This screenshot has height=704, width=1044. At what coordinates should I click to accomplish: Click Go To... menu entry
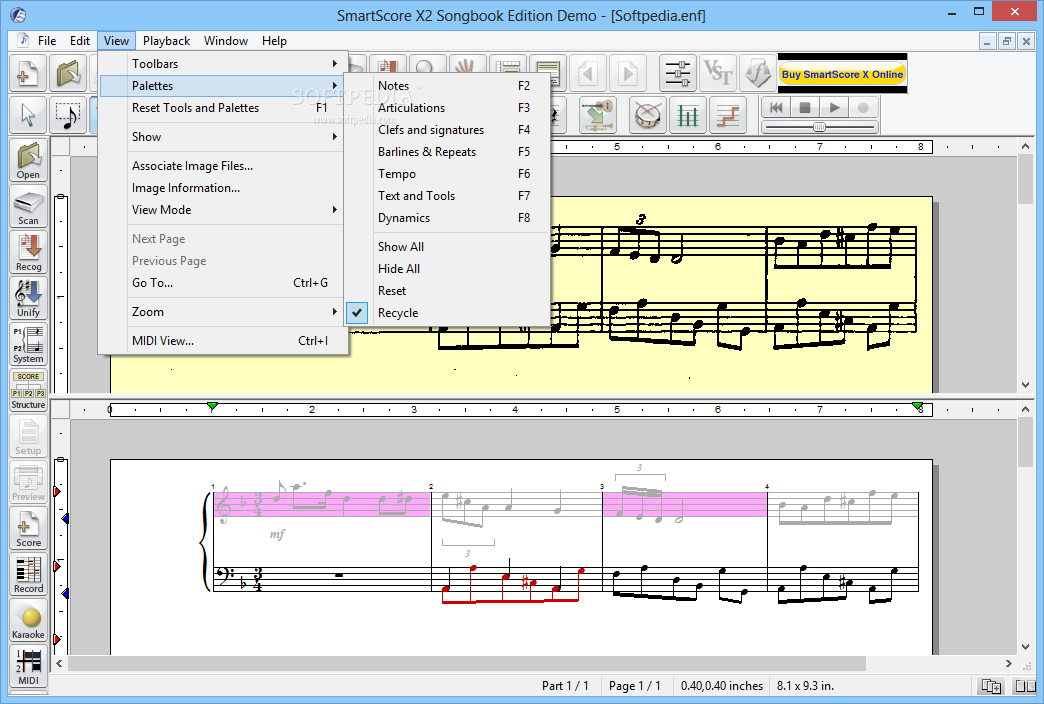click(222, 283)
